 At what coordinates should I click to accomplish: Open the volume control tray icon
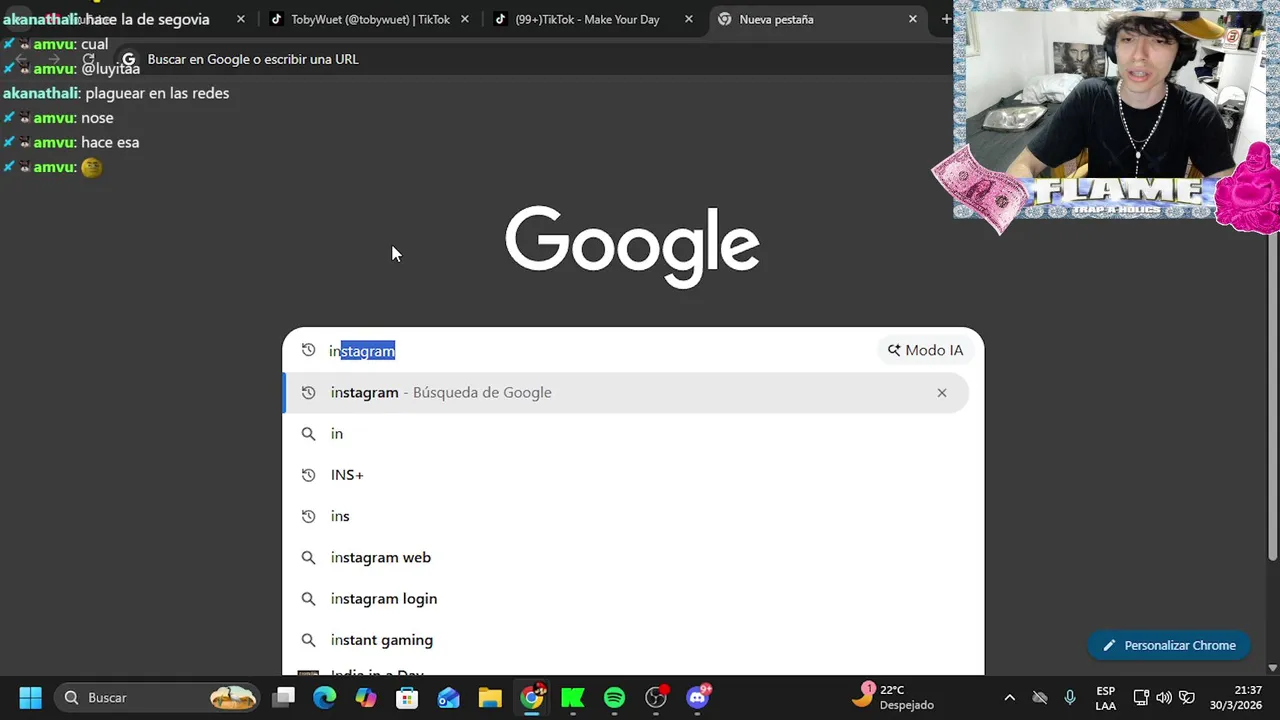click(x=1163, y=697)
